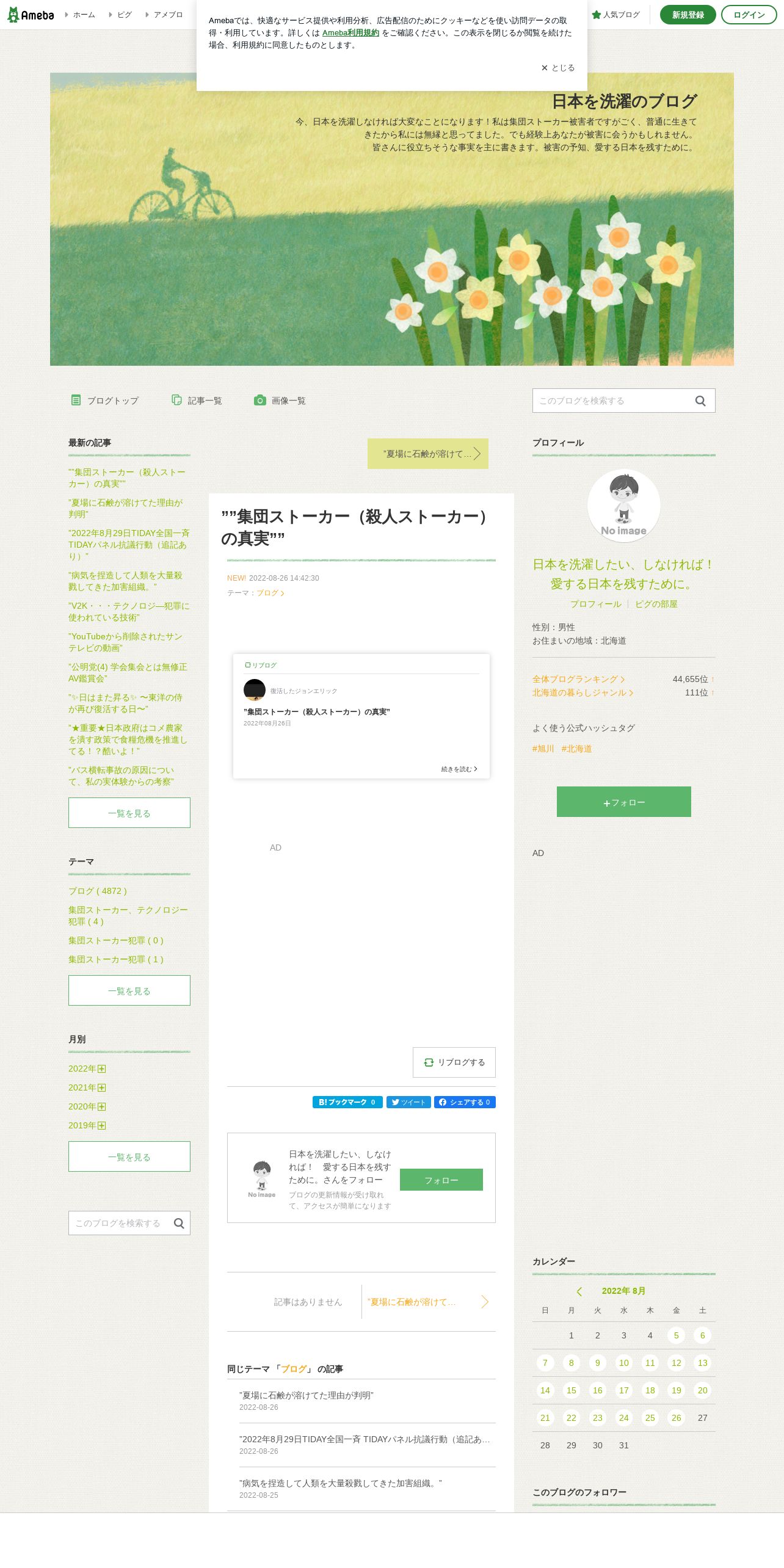
Task: Open related article 夏場に石鹸が溶けてた理由が判明
Action: [x=307, y=1395]
